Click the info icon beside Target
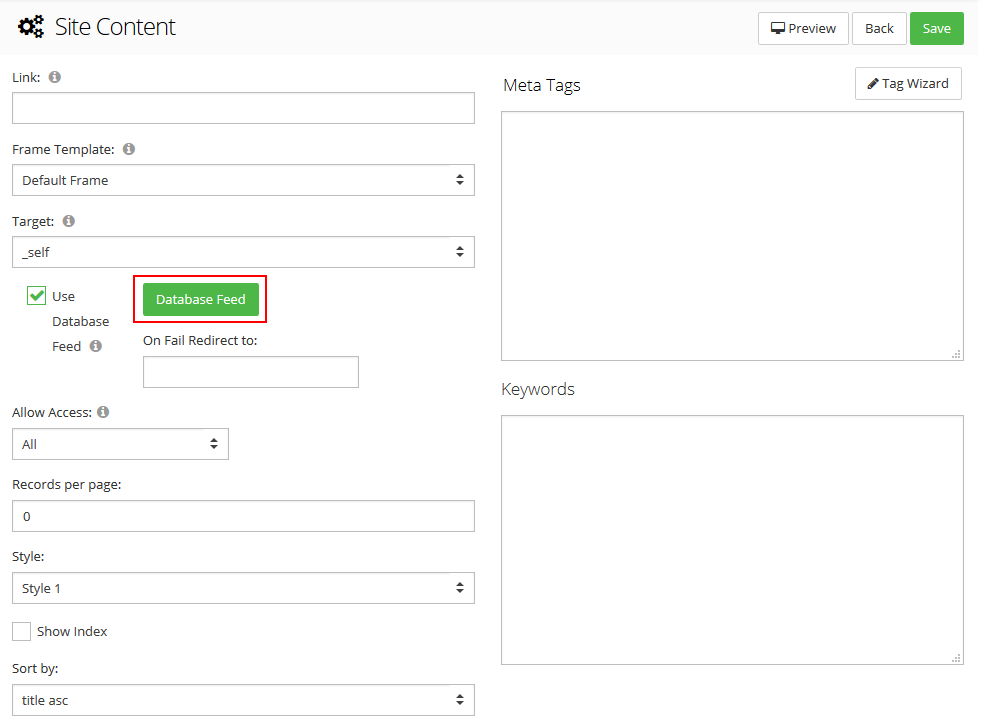 click(x=69, y=221)
